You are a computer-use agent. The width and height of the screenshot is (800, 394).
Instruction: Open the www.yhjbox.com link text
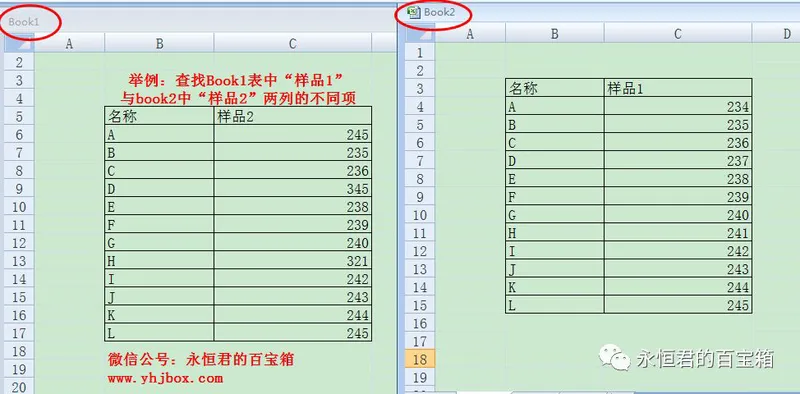[x=165, y=379]
